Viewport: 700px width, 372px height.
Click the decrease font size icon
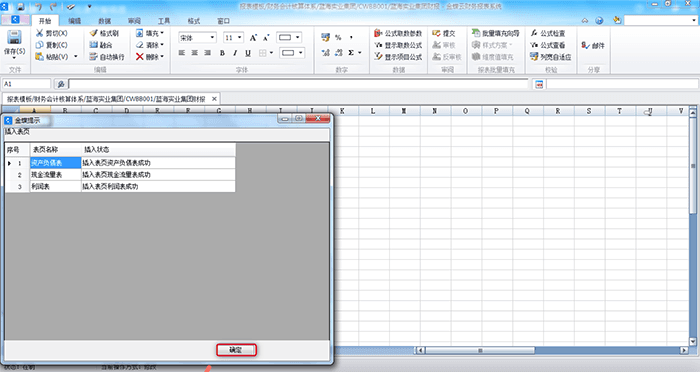[266, 38]
